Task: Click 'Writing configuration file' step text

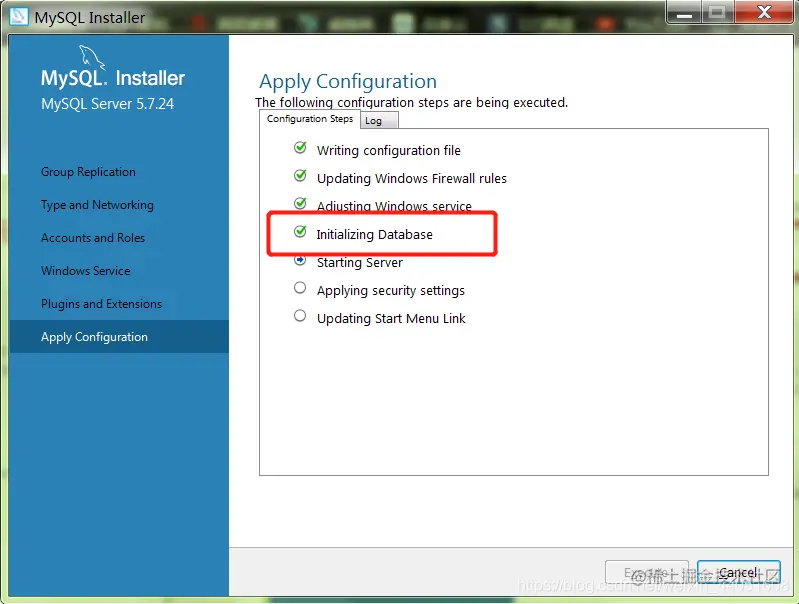Action: (389, 151)
